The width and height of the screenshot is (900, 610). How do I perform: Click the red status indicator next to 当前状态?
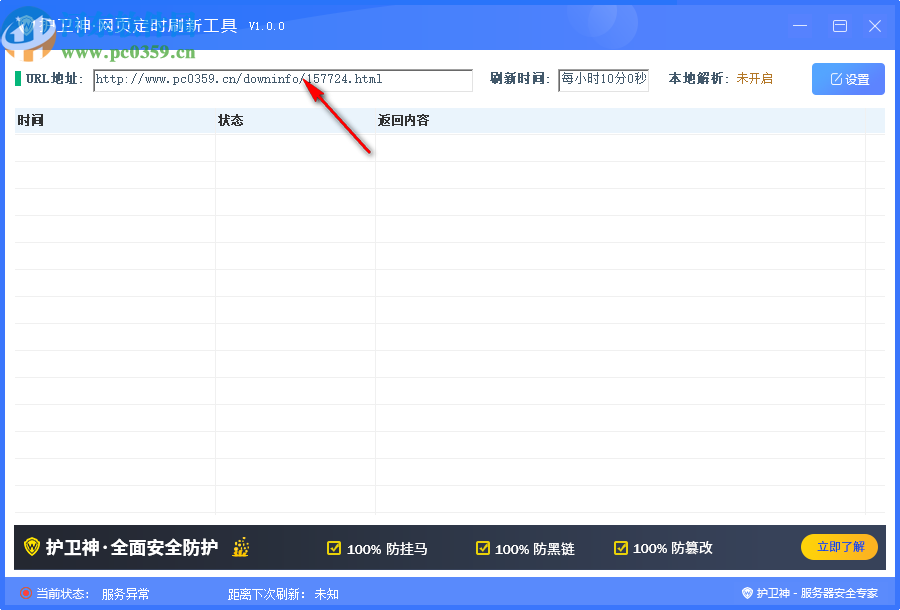point(24,592)
